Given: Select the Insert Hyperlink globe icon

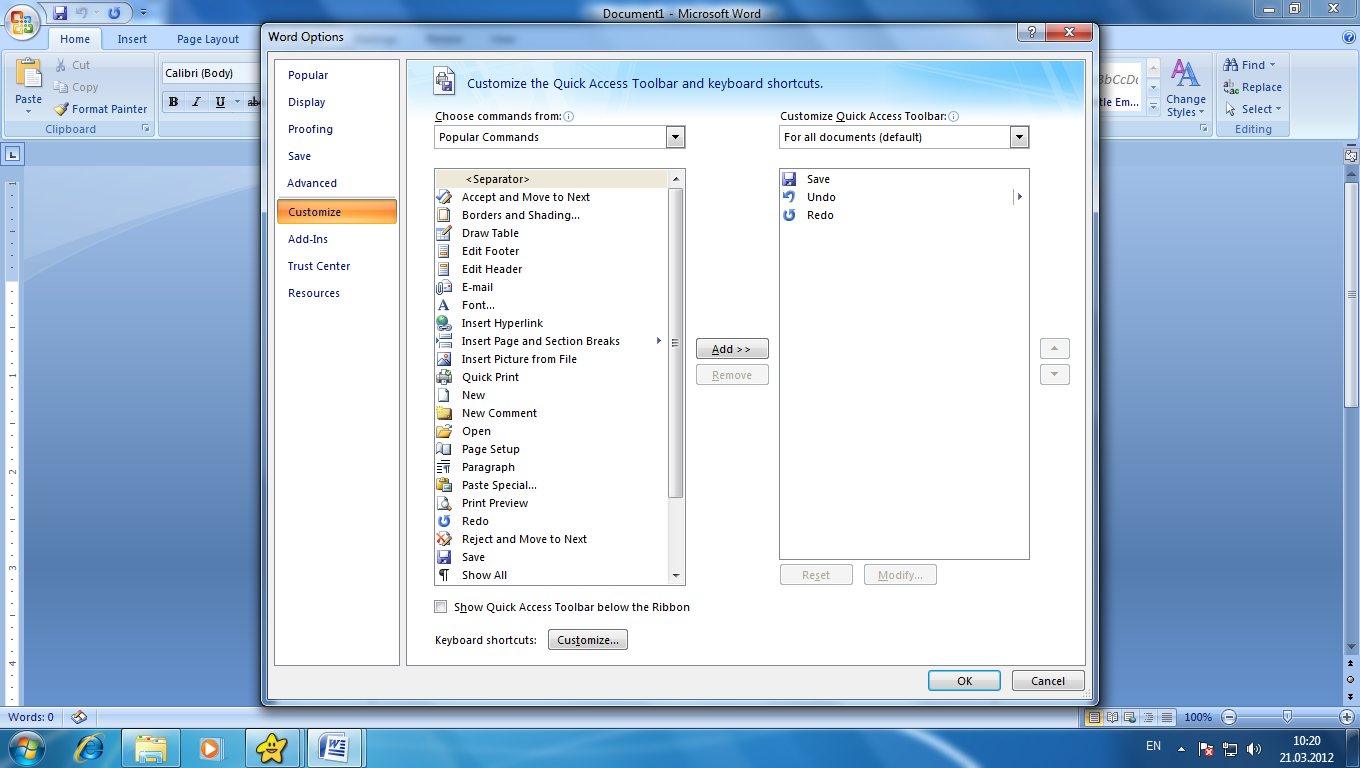Looking at the screenshot, I should pyautogui.click(x=444, y=323).
